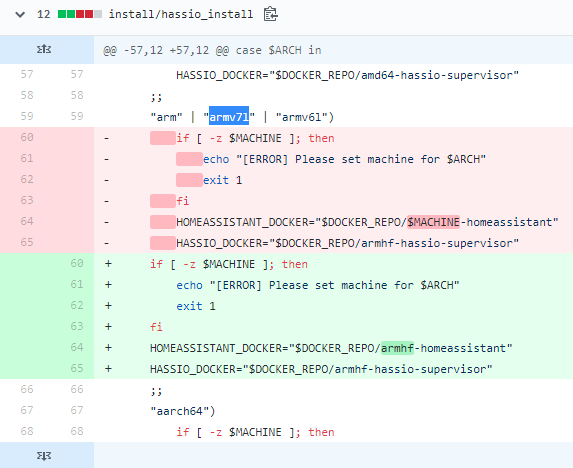Click the "armv6l") text on line 59
This screenshot has width=573, height=468.
305,117
